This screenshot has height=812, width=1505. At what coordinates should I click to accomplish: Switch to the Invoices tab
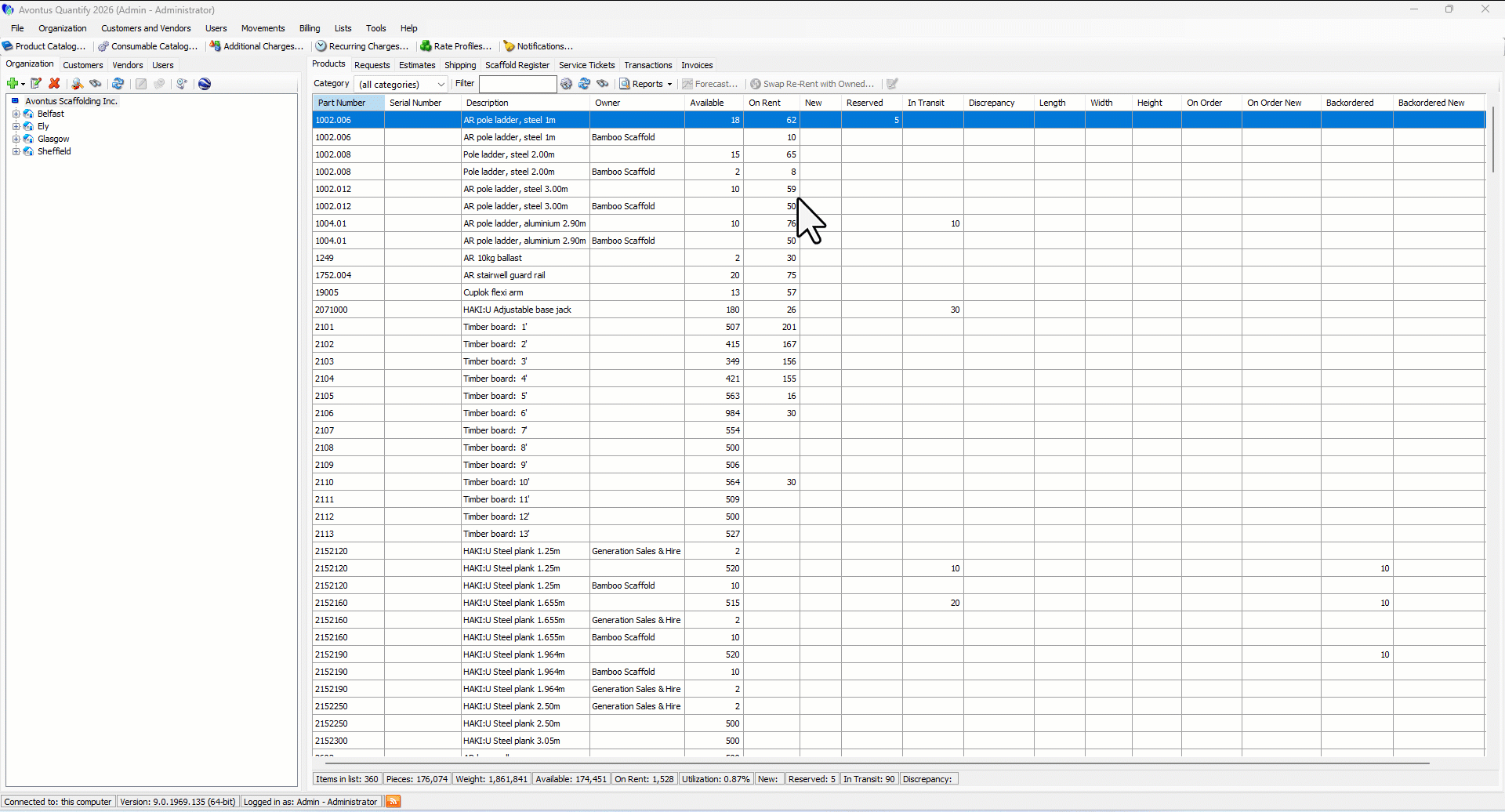click(697, 65)
